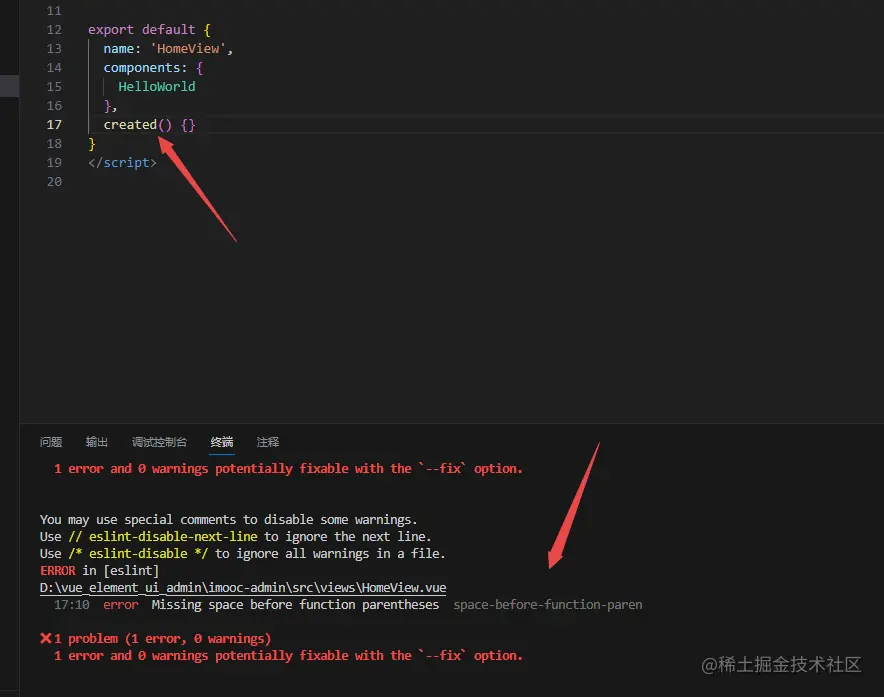Click the space-before-function-paren rule name
This screenshot has height=697, width=884.
[x=547, y=605]
